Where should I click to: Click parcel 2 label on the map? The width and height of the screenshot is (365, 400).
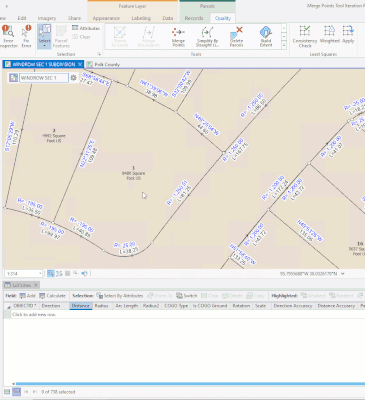(x=54, y=136)
